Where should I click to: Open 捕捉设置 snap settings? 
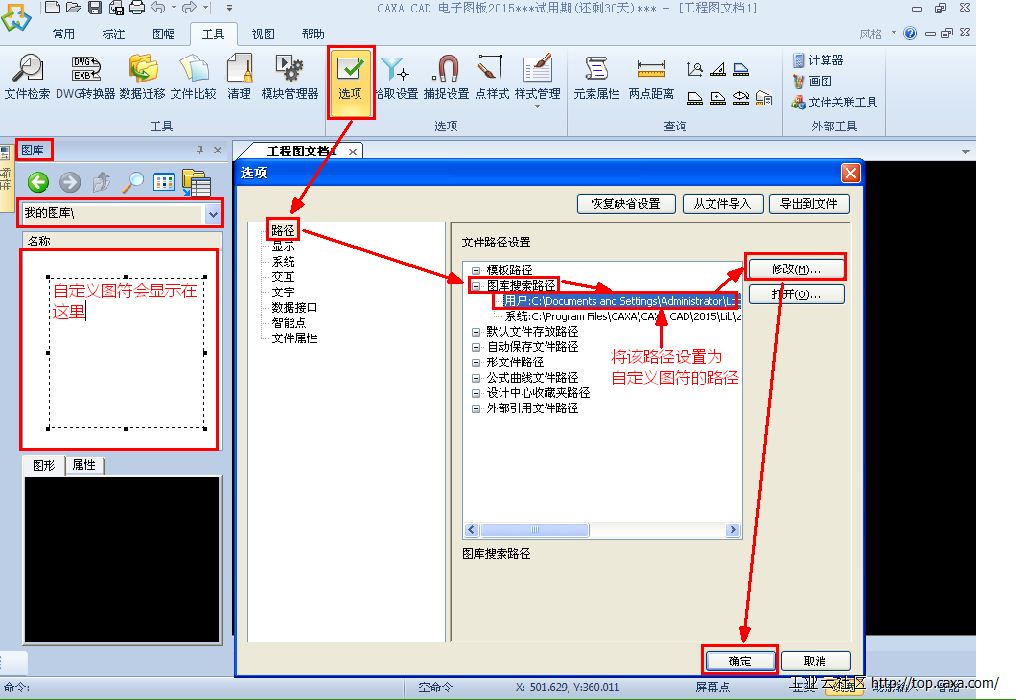click(446, 78)
